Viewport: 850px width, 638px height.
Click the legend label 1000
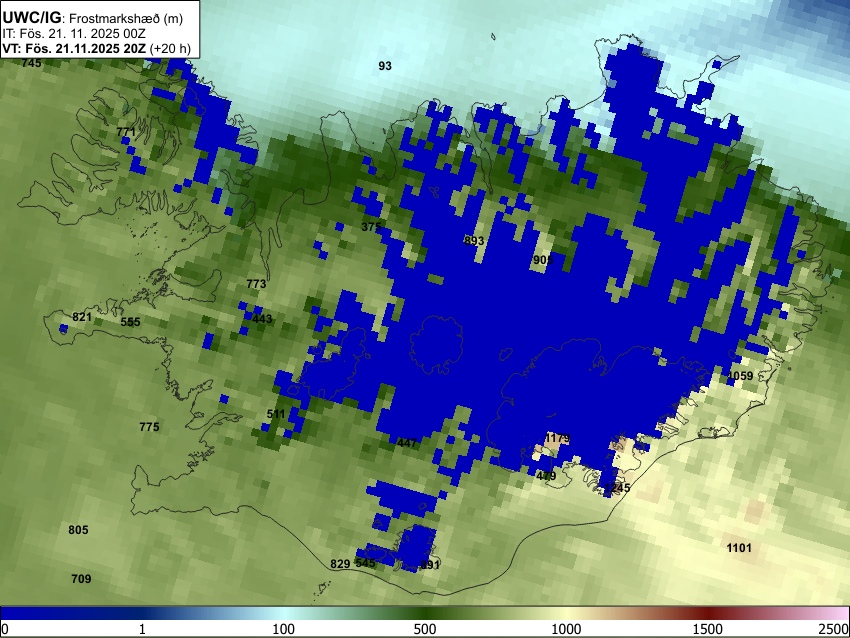(x=566, y=629)
